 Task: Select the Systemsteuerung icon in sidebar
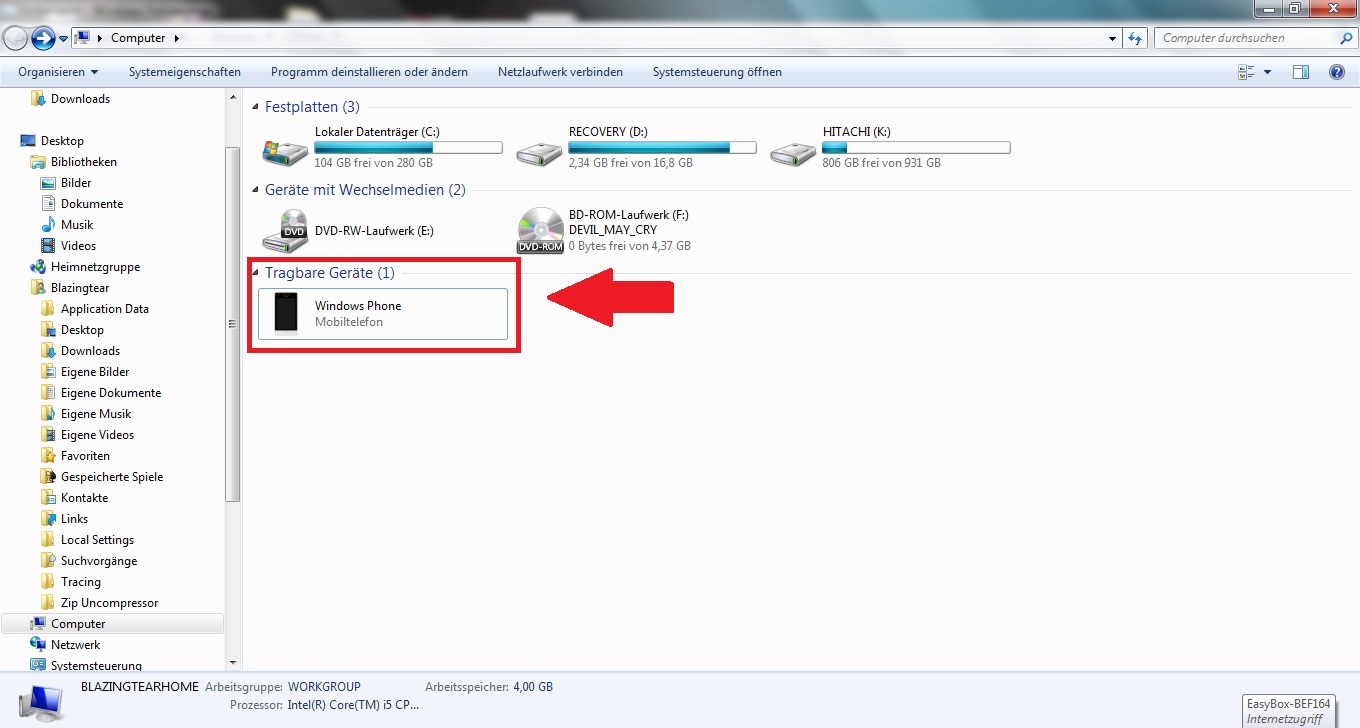[39, 665]
